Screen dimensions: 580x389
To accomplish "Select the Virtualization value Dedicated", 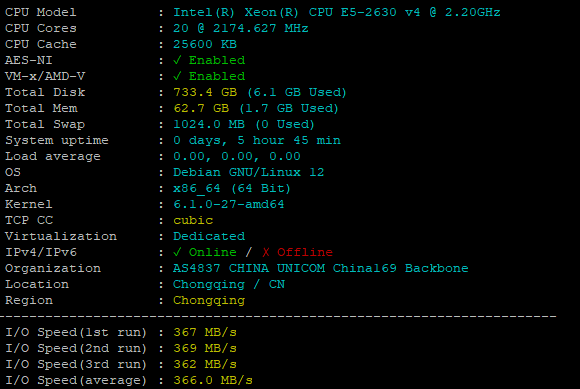I will click(209, 236).
